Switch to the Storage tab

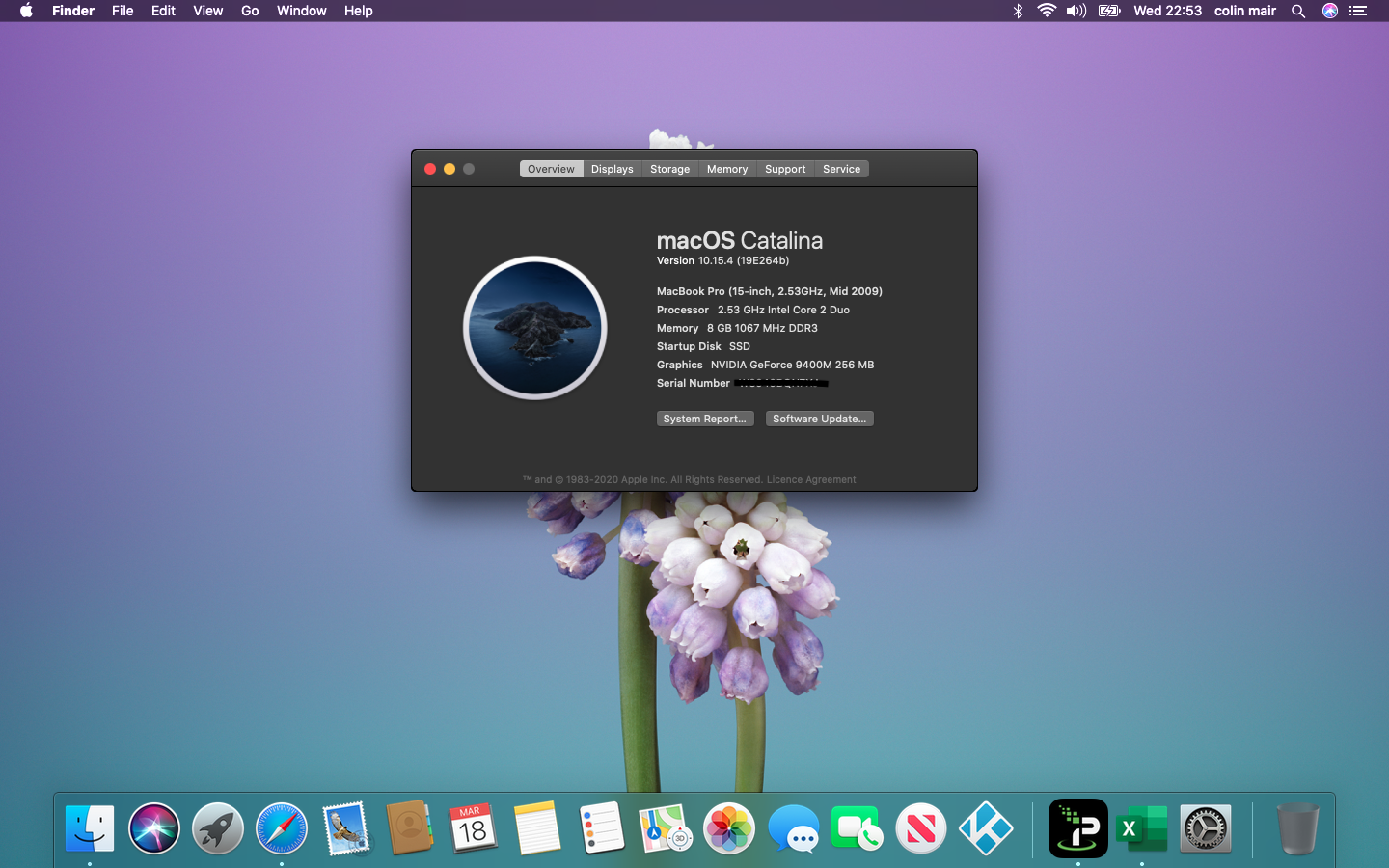point(670,169)
